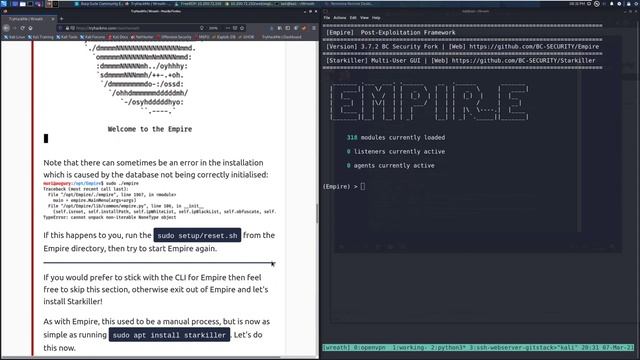Bookmark this page with star icon
The height and width of the screenshot is (360, 640).
click(x=242, y=28)
